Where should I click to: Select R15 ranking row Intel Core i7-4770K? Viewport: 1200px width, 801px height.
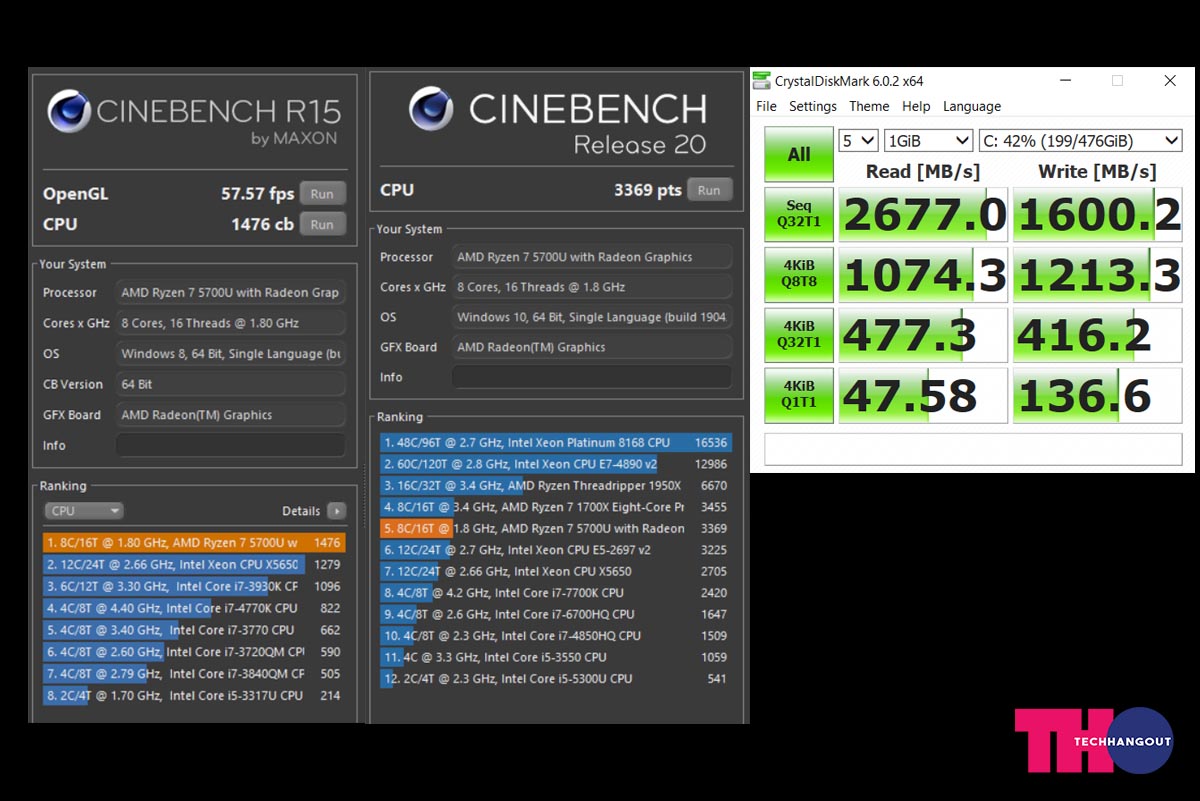[x=194, y=608]
